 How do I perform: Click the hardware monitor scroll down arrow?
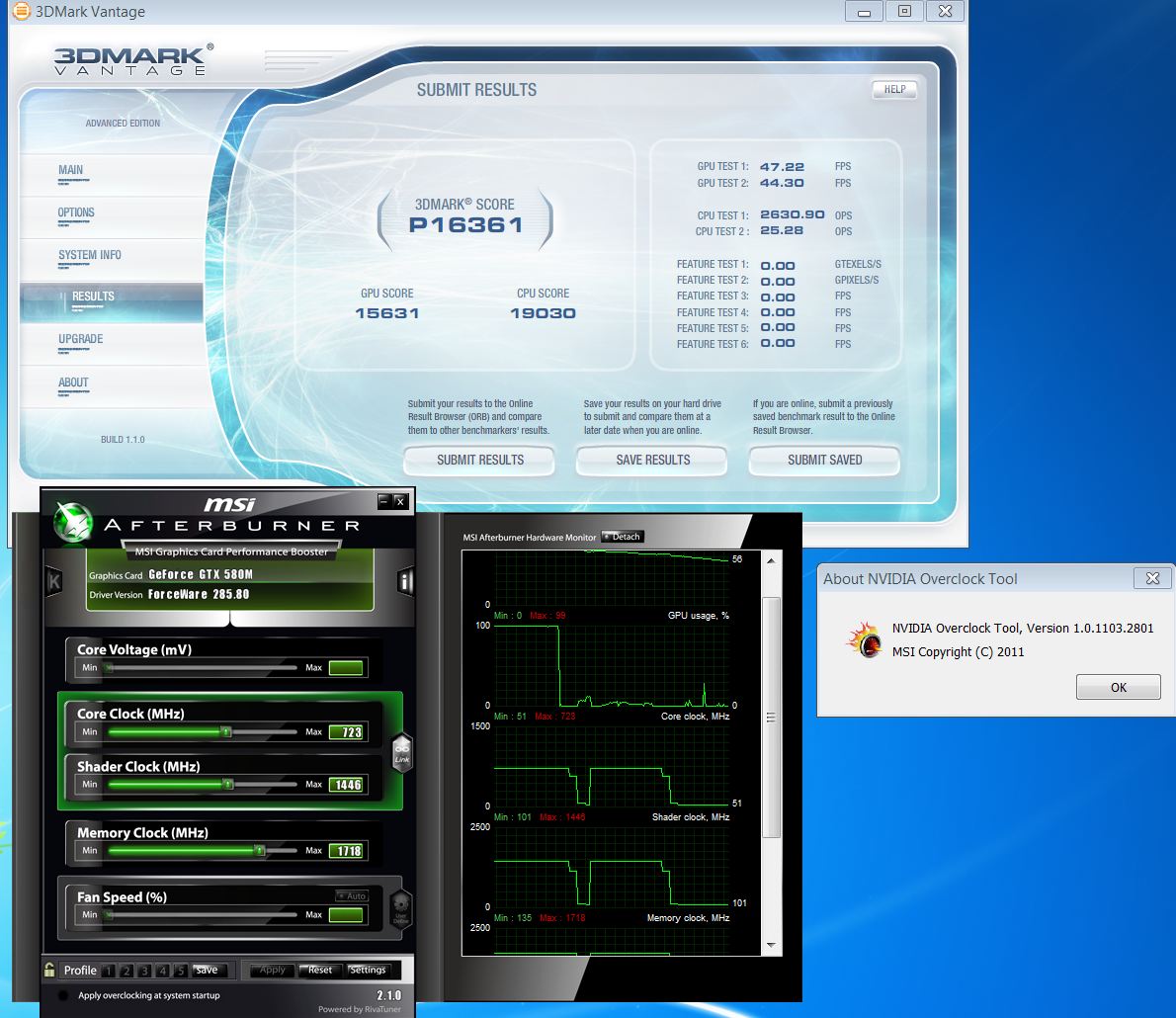771,945
